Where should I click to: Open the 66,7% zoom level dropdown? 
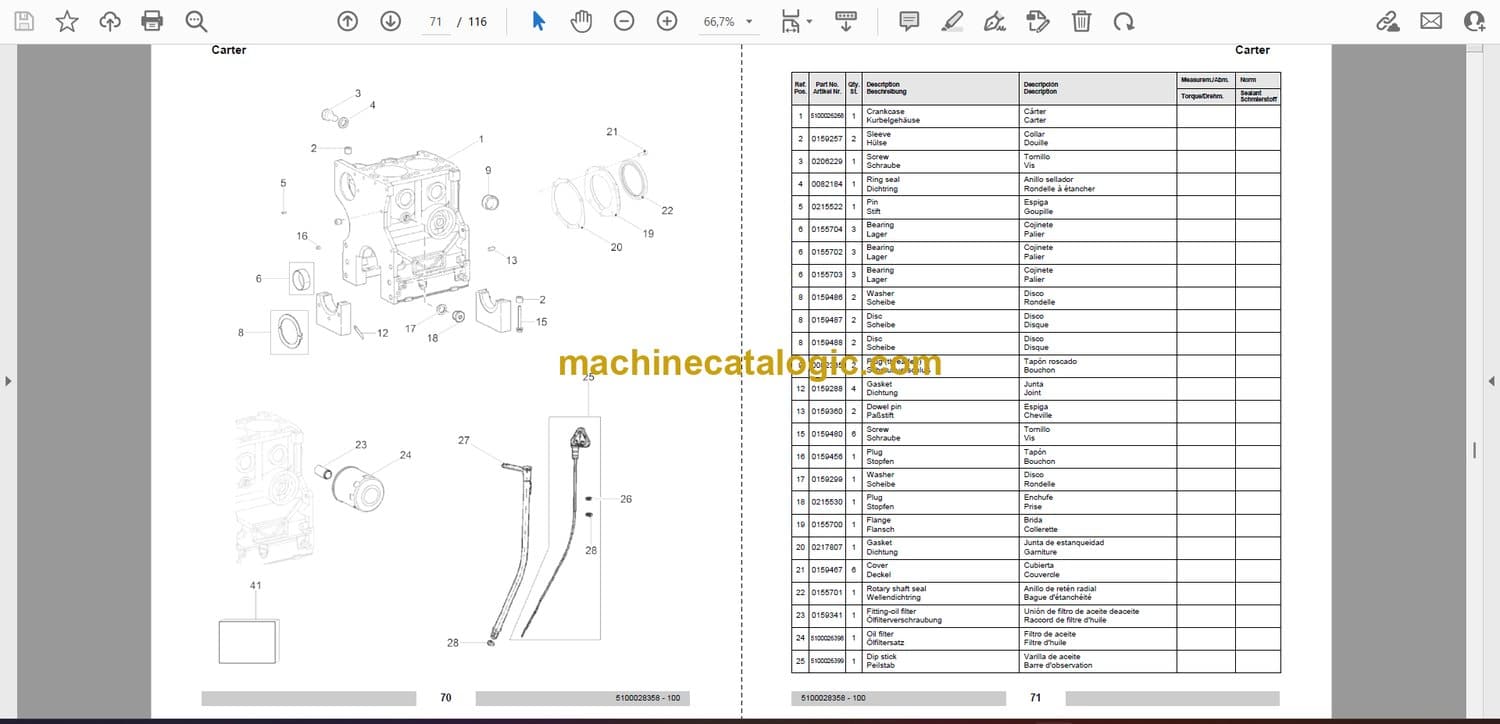728,21
